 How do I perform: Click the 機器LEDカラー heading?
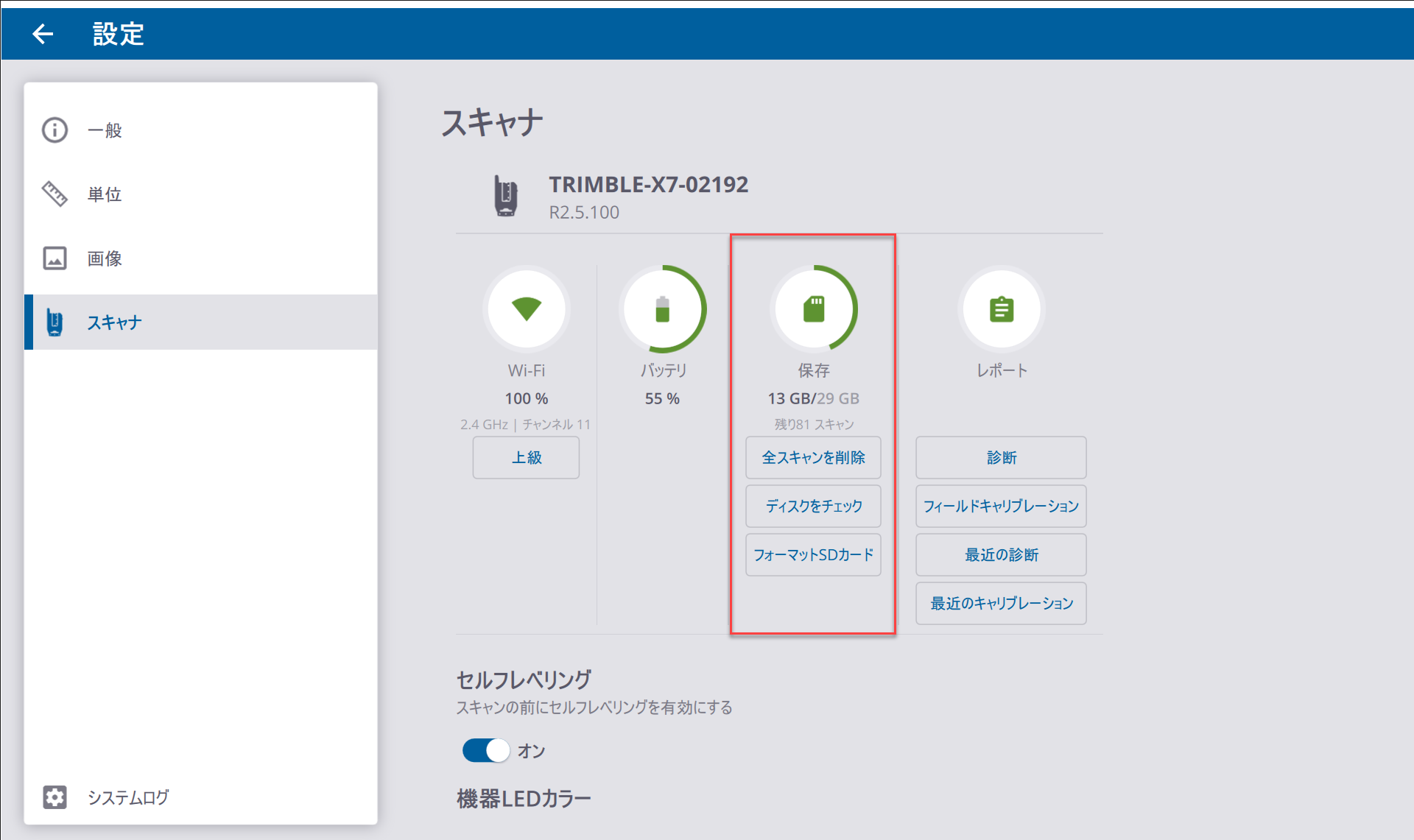point(524,799)
